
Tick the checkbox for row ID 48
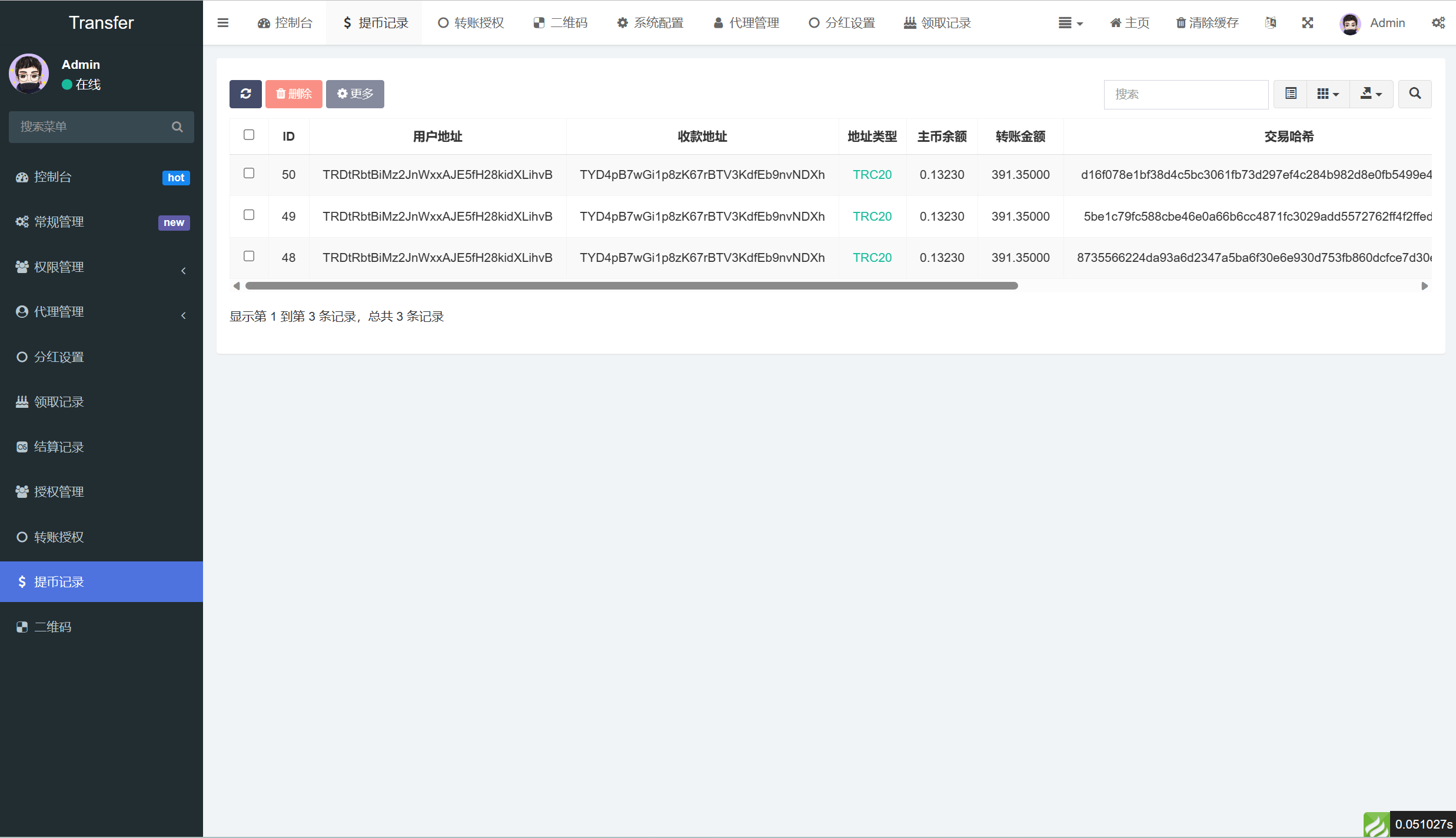point(249,256)
